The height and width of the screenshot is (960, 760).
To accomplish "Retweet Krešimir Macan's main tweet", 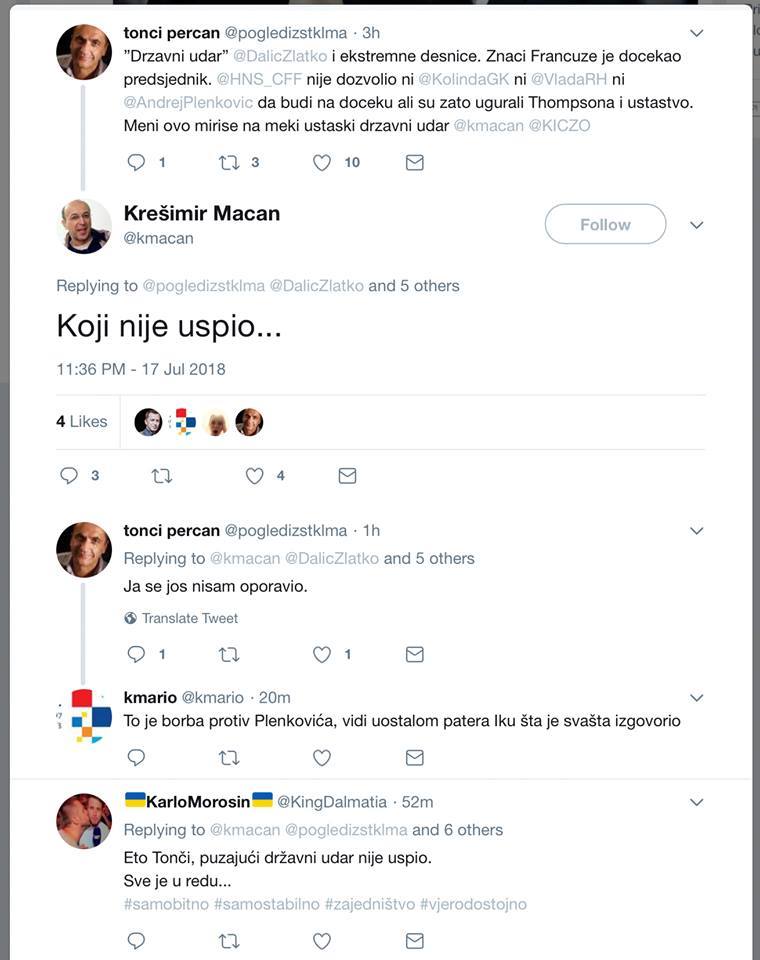I will pos(162,476).
